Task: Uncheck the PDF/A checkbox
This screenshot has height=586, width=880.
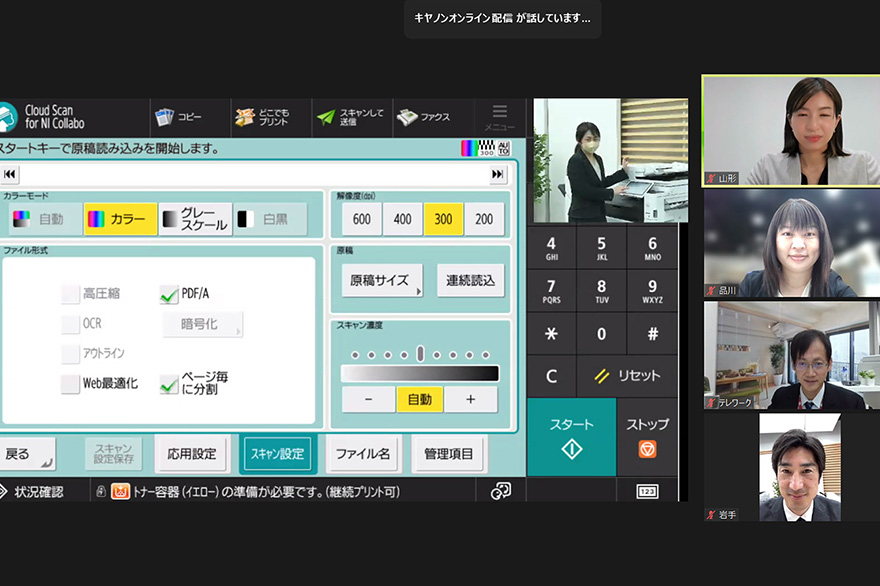Action: tap(169, 294)
